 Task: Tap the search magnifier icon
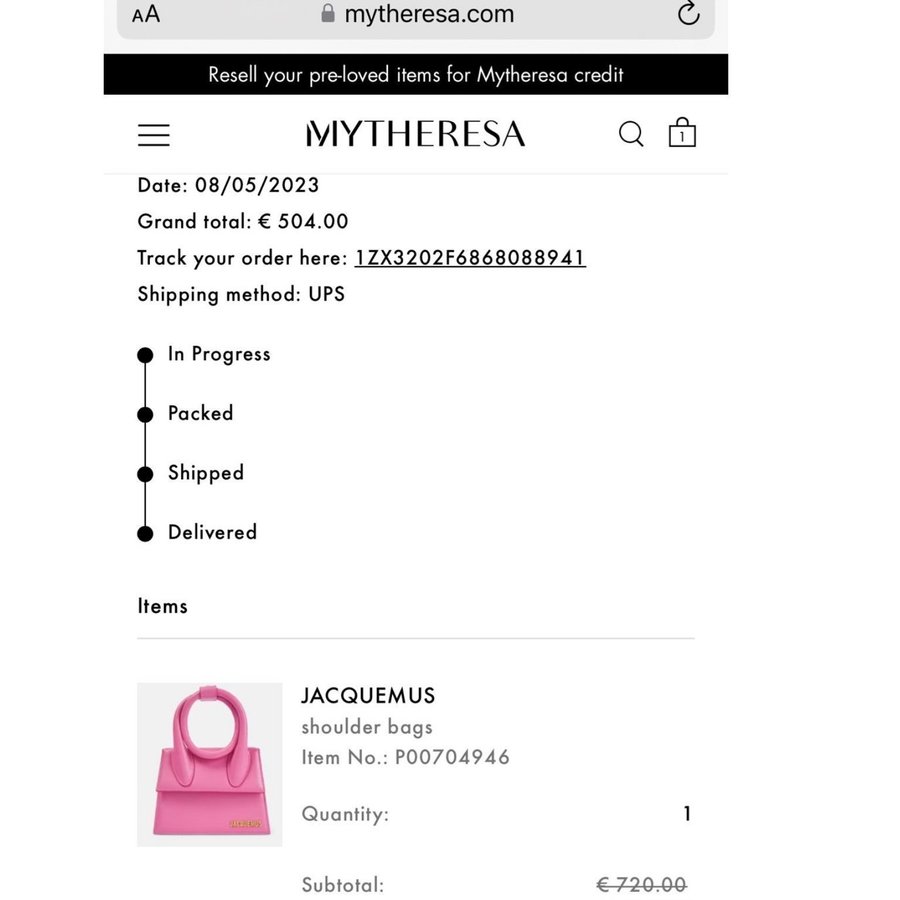pos(631,134)
